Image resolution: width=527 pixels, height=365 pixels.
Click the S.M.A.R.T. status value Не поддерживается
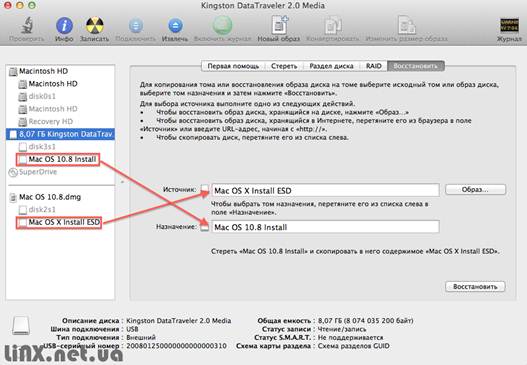coord(351,337)
